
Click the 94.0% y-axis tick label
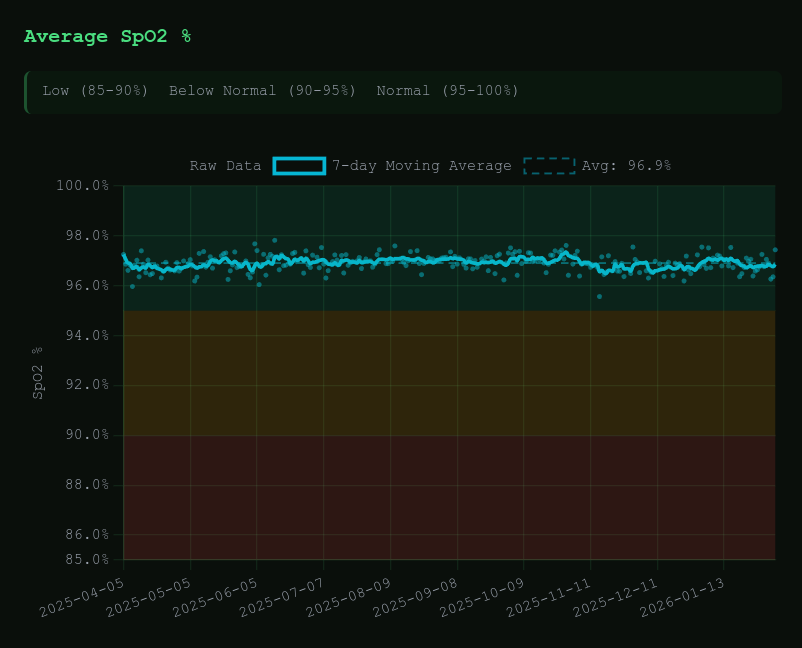coord(89,335)
